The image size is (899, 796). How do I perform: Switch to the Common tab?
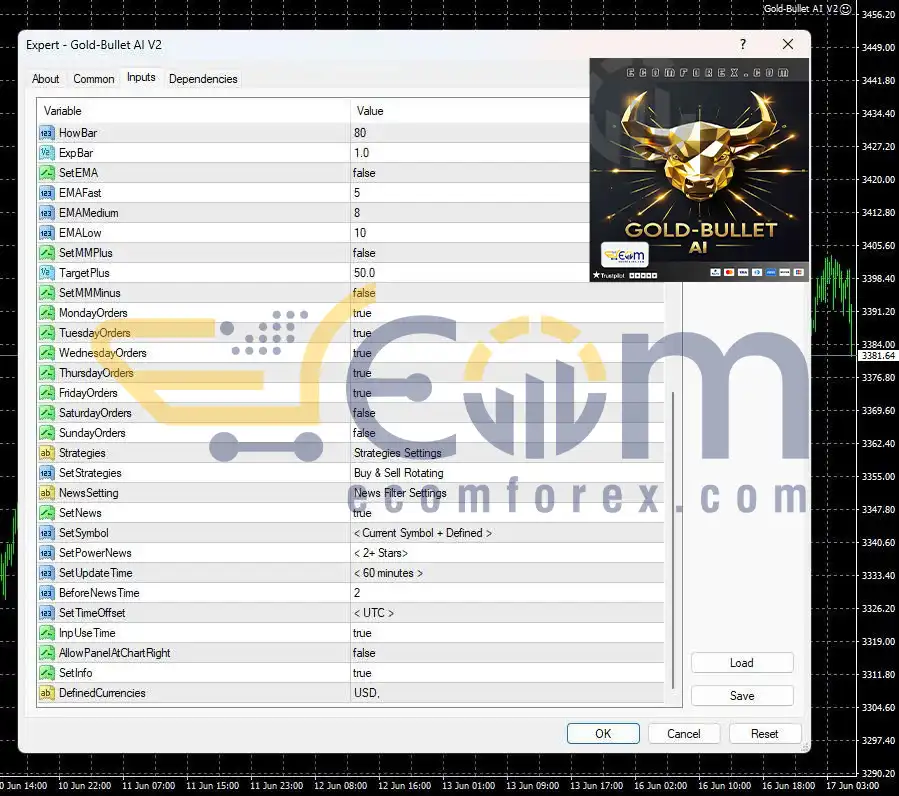point(93,79)
